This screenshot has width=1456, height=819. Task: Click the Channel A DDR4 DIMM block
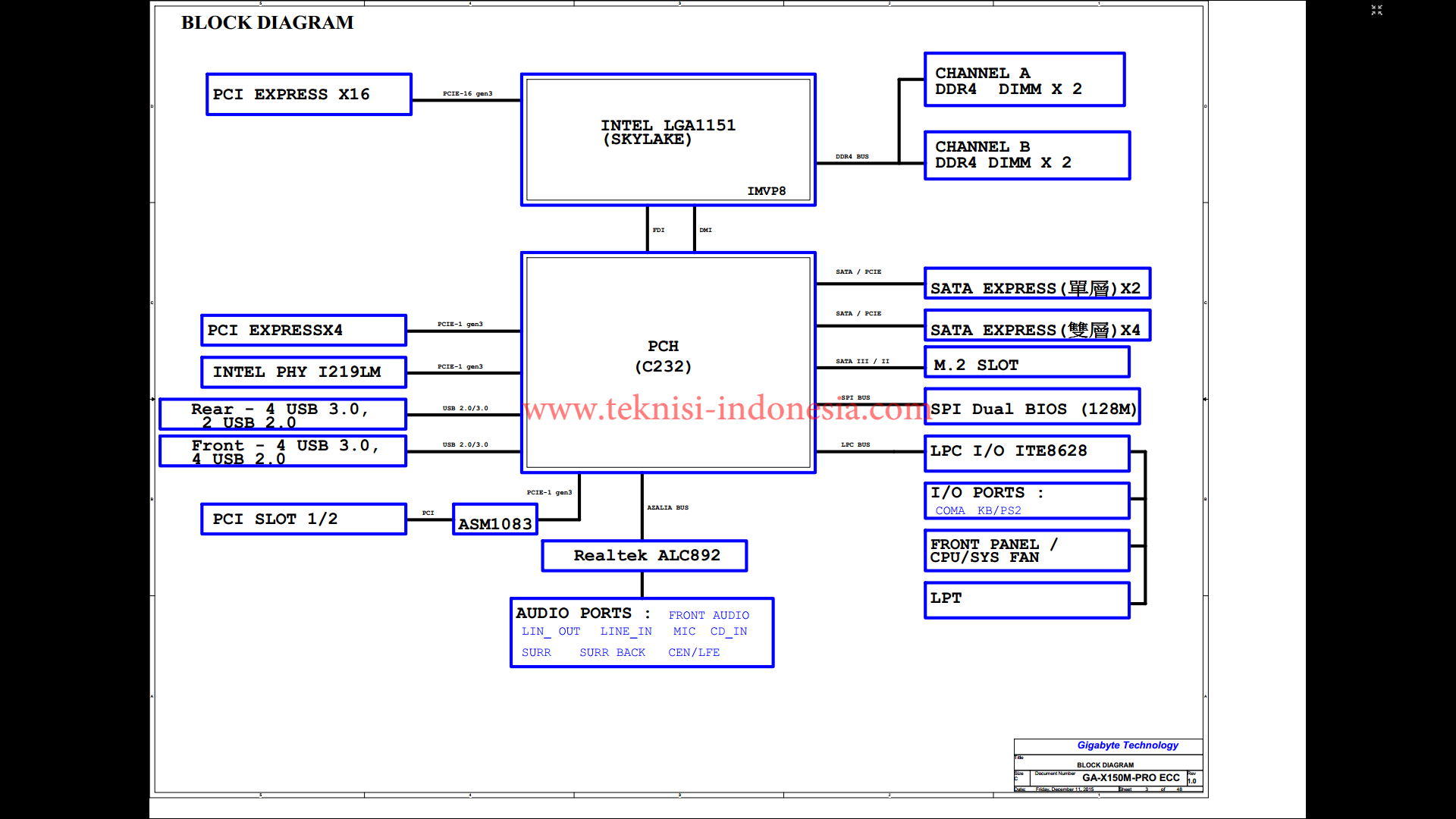point(1024,80)
